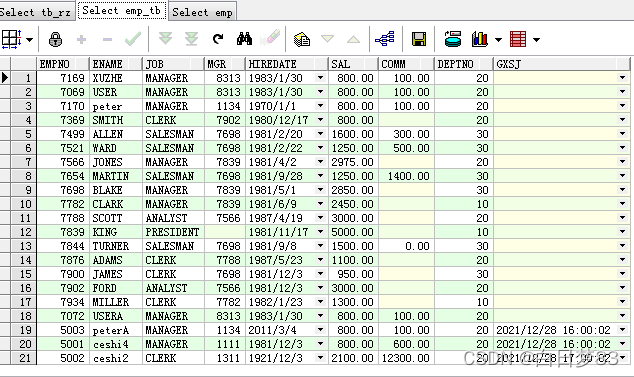Click GXSJ value in peterA row
This screenshot has width=634, height=377.
pos(553,330)
